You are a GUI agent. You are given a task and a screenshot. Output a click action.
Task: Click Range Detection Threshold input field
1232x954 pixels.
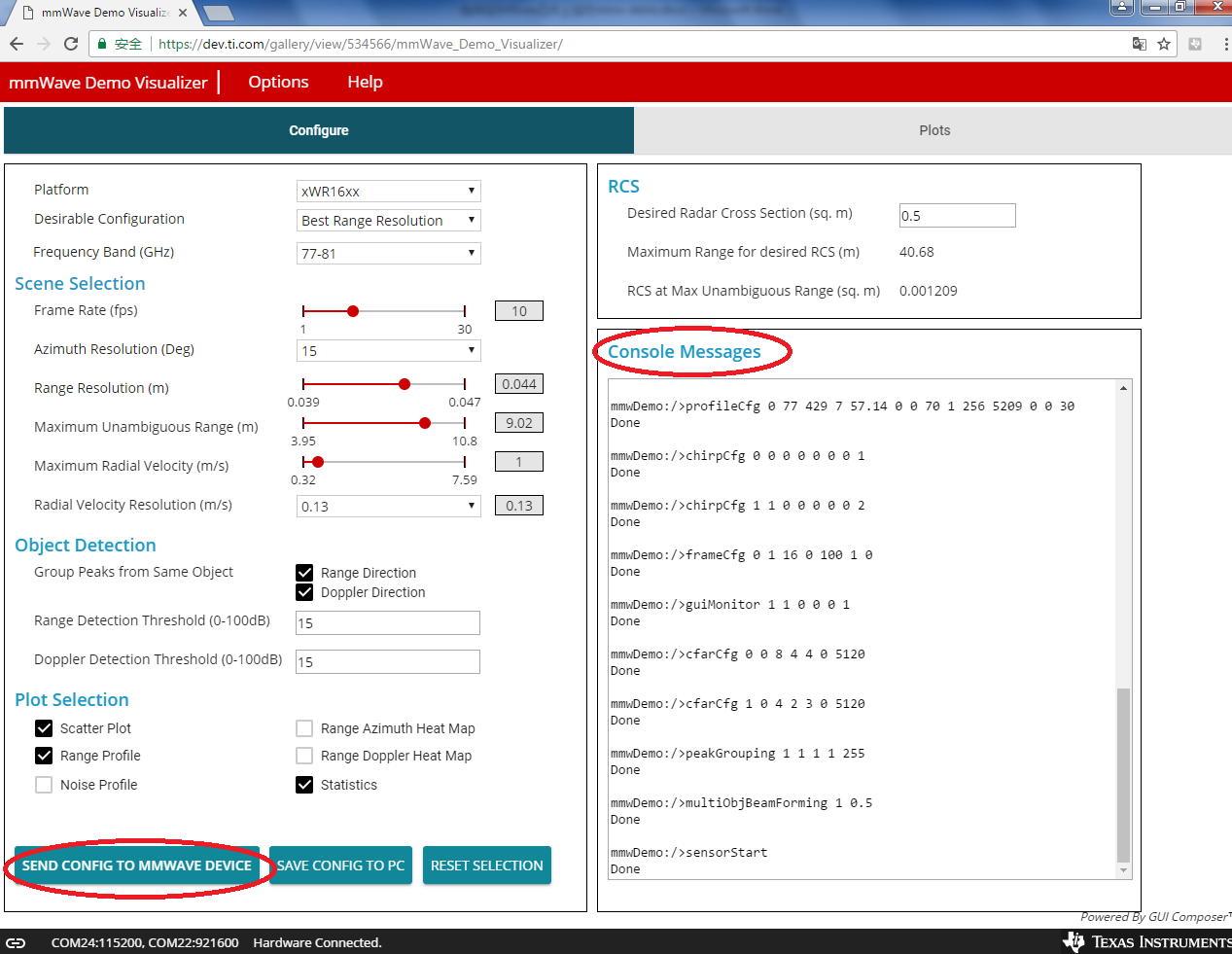388,623
